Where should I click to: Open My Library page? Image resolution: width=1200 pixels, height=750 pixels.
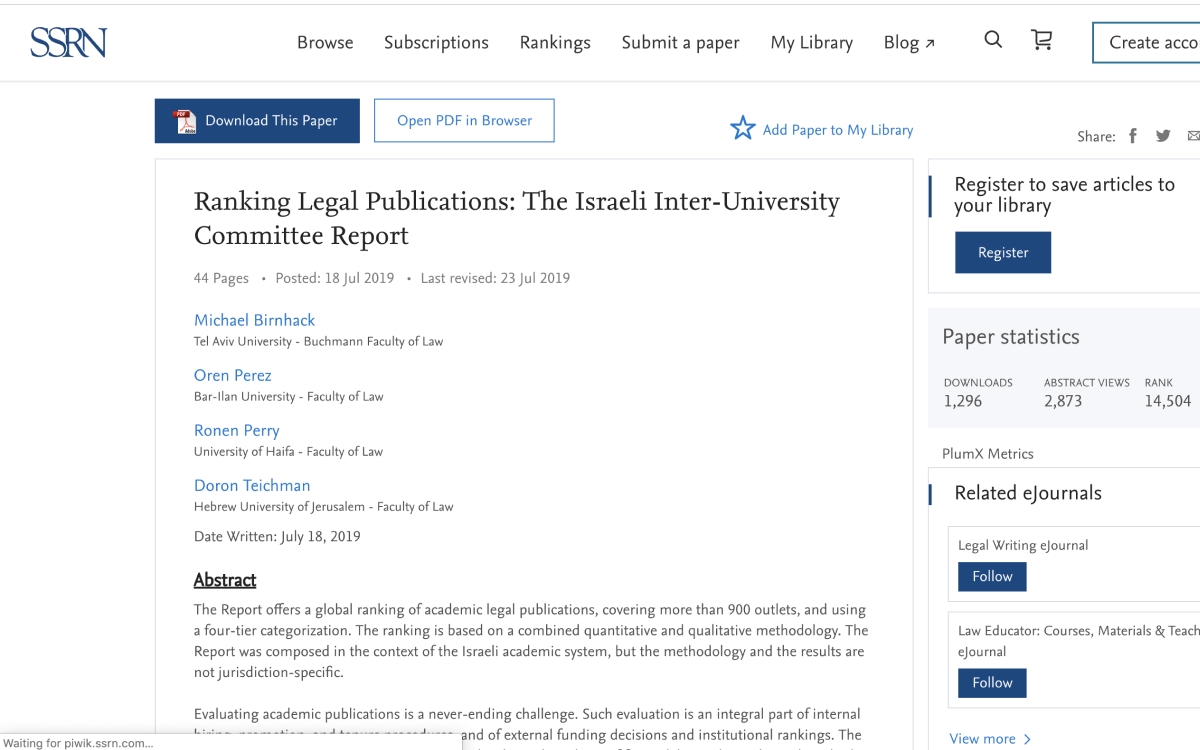click(x=811, y=42)
